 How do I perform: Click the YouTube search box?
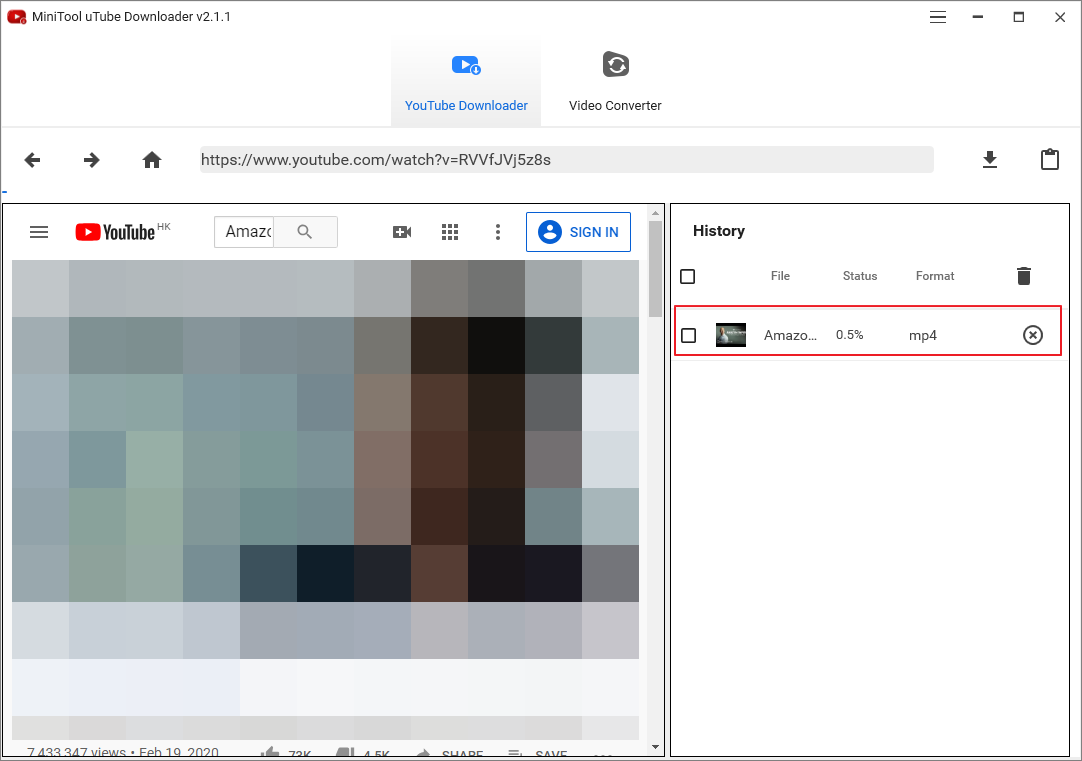click(244, 232)
